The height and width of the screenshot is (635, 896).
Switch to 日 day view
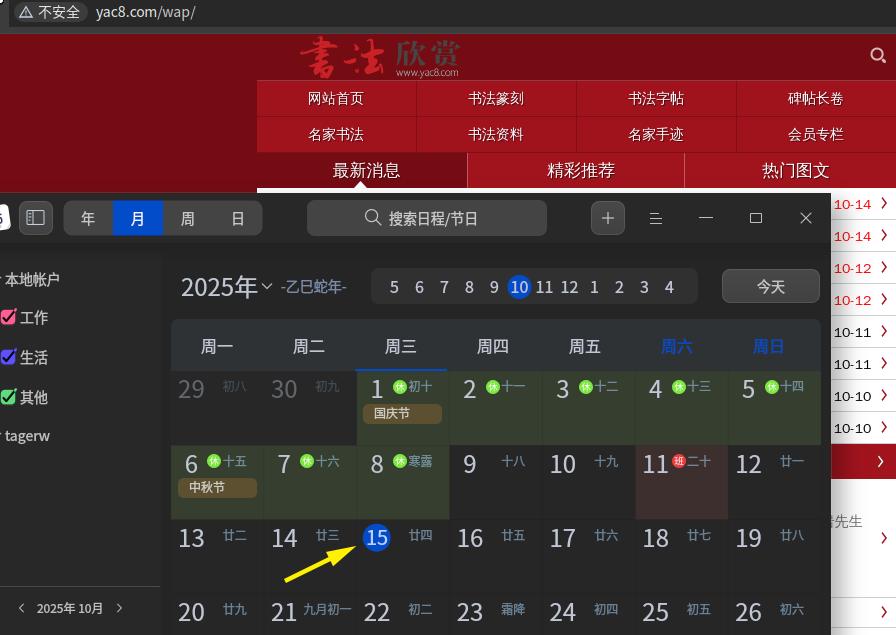pos(238,218)
